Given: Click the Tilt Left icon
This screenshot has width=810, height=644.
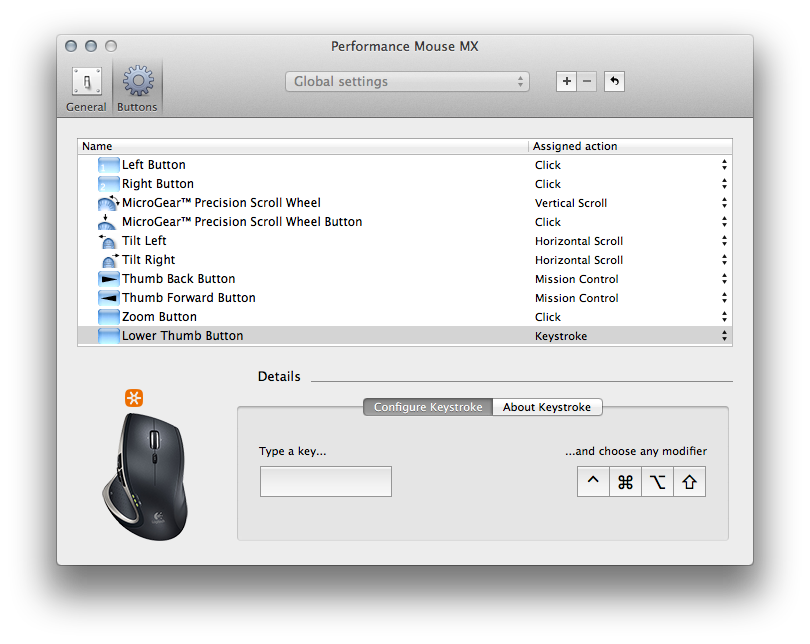Looking at the screenshot, I should [107, 241].
